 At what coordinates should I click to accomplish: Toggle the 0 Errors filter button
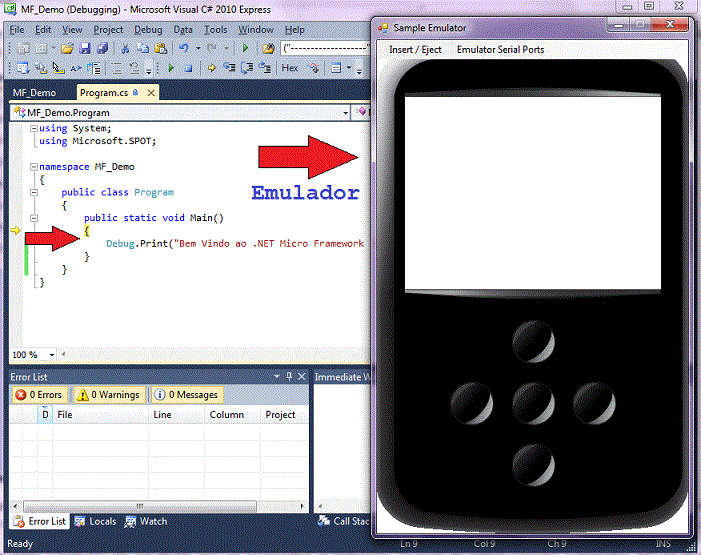pyautogui.click(x=39, y=395)
